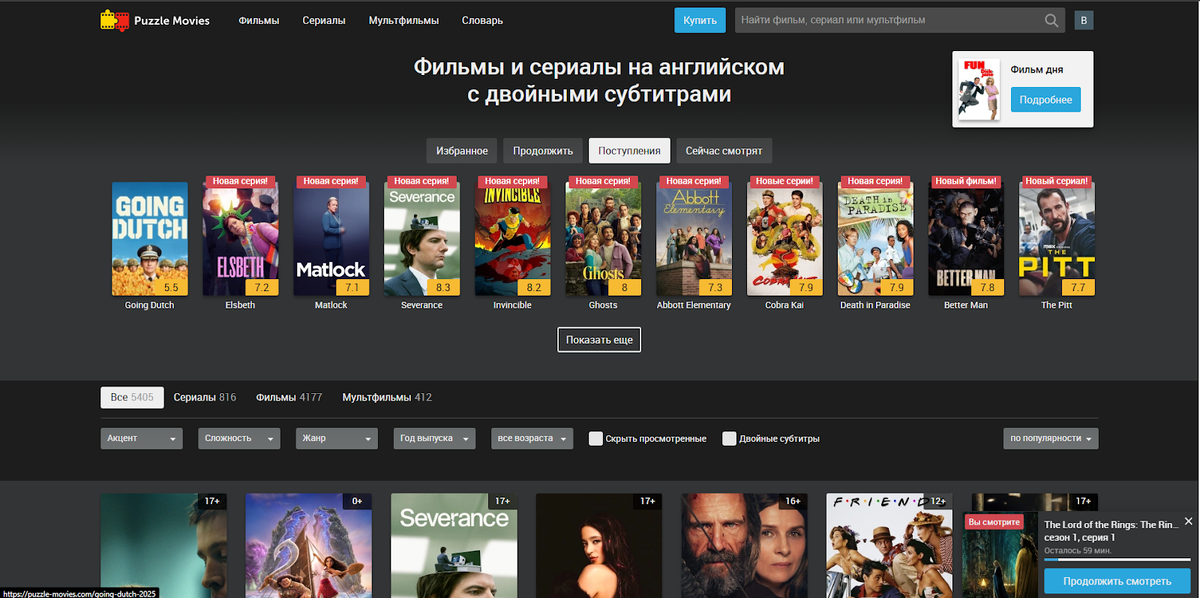Open the 'Год выпуска' dropdown
The width and height of the screenshot is (1200, 598).
pos(435,438)
